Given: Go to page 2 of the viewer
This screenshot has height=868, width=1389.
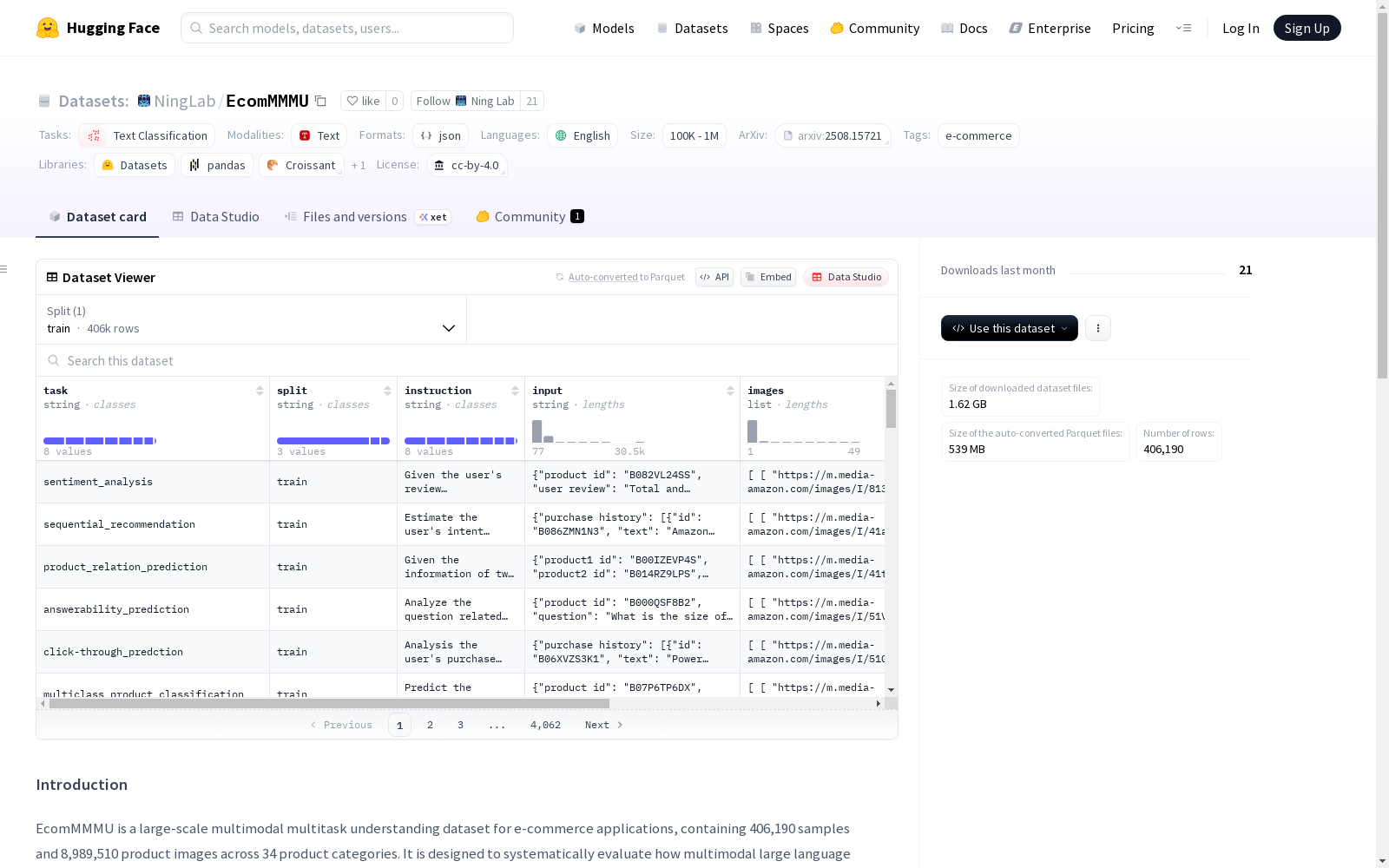Looking at the screenshot, I should pyautogui.click(x=430, y=725).
